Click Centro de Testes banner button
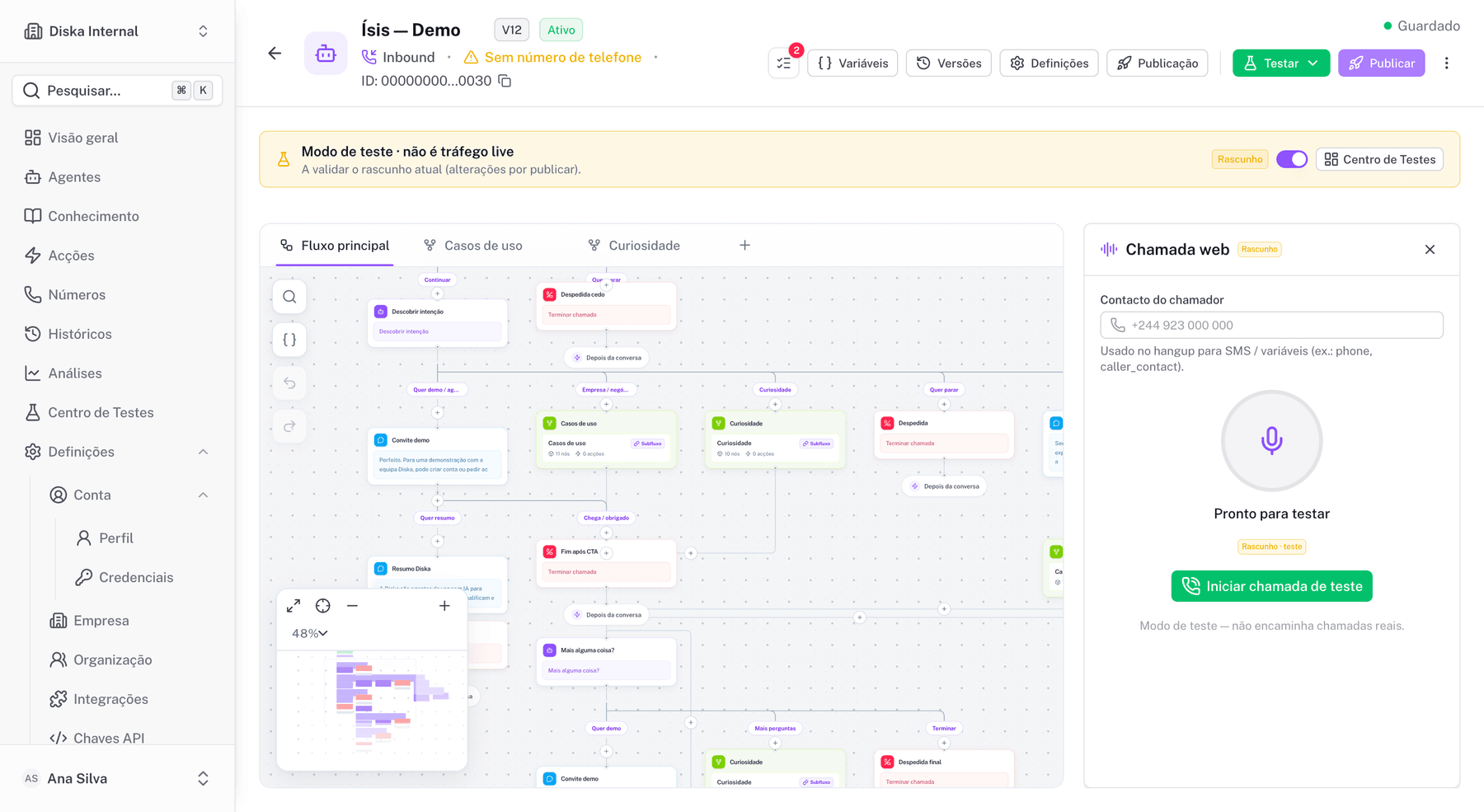 point(1379,159)
